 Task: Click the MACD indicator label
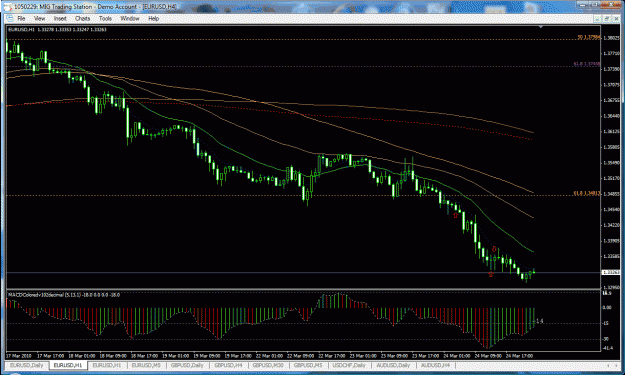(x=64, y=295)
